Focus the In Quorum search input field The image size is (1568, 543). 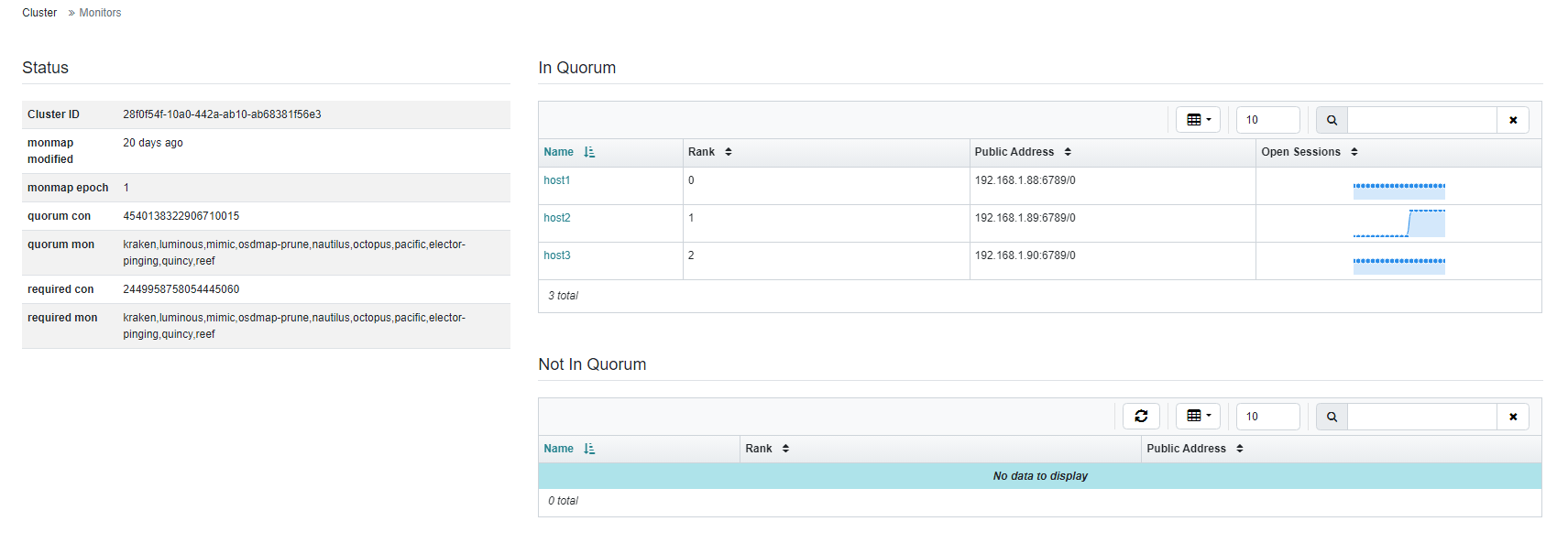pyautogui.click(x=1422, y=120)
